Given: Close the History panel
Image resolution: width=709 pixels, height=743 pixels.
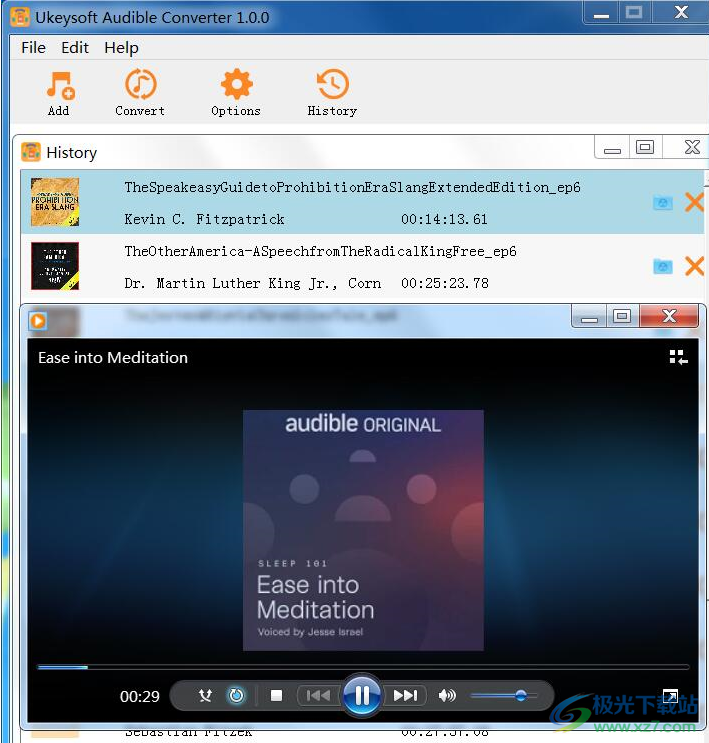Looking at the screenshot, I should pyautogui.click(x=692, y=147).
